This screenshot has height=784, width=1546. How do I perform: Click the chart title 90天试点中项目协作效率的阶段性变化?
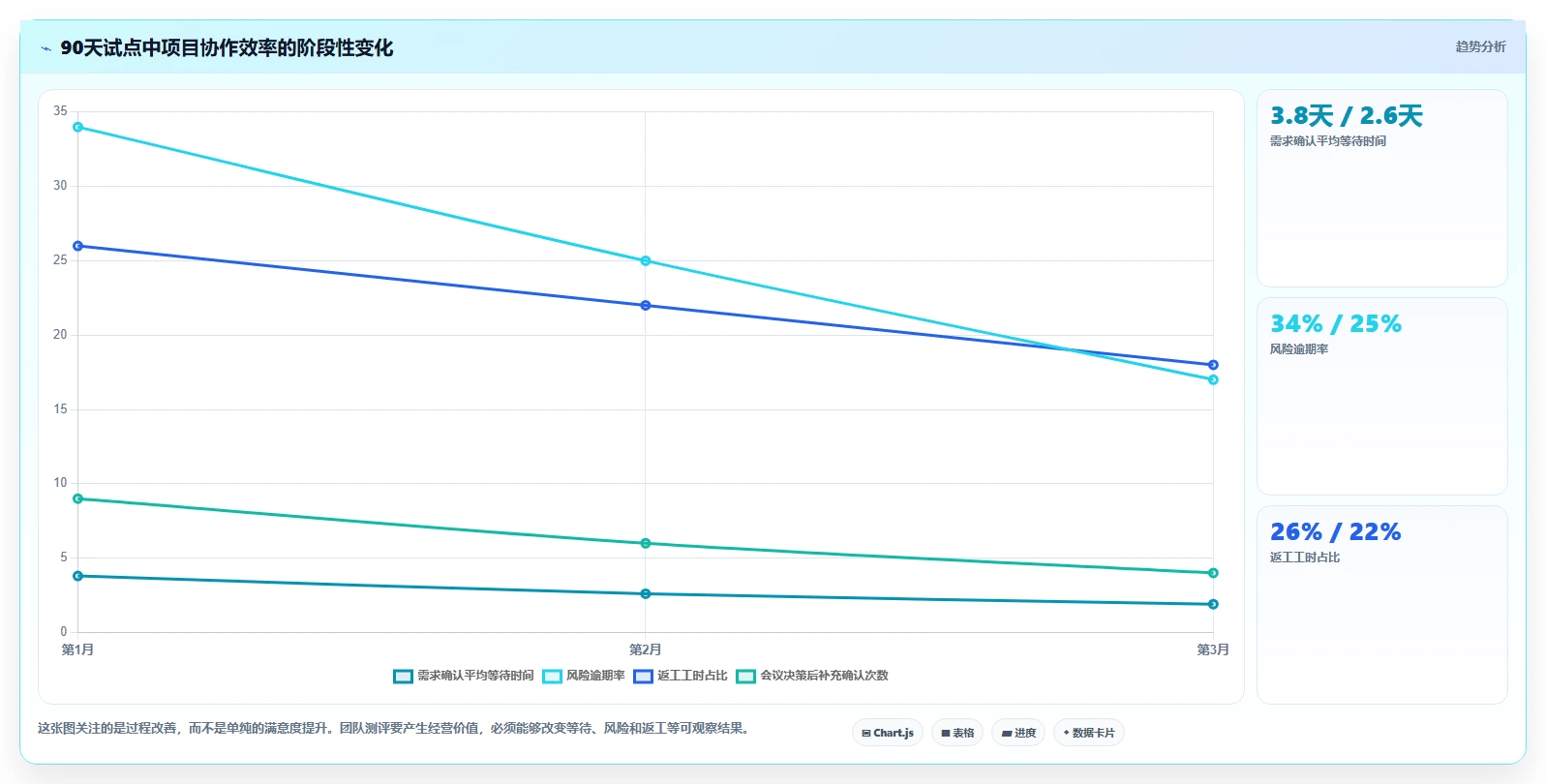click(x=227, y=48)
